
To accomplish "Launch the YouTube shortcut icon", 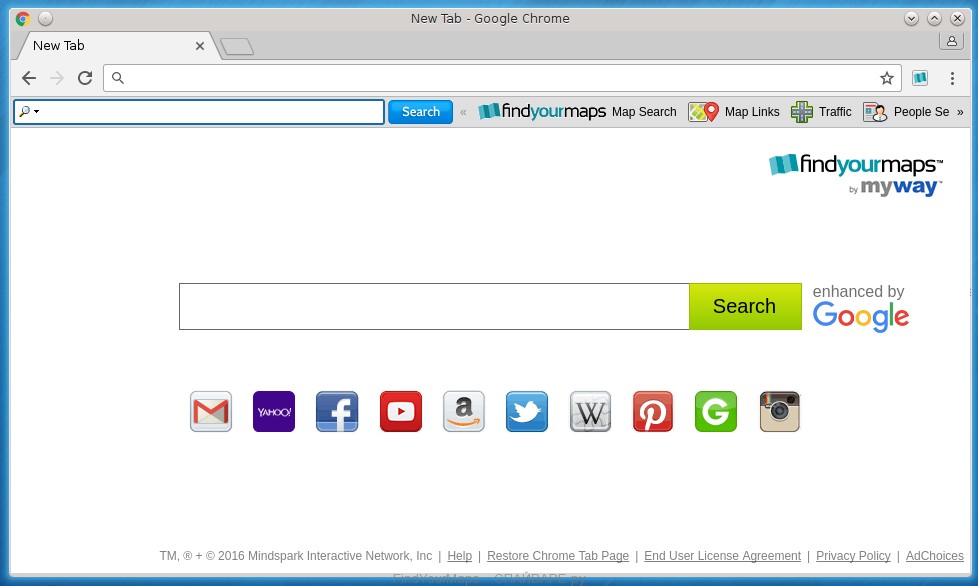I will pos(401,412).
